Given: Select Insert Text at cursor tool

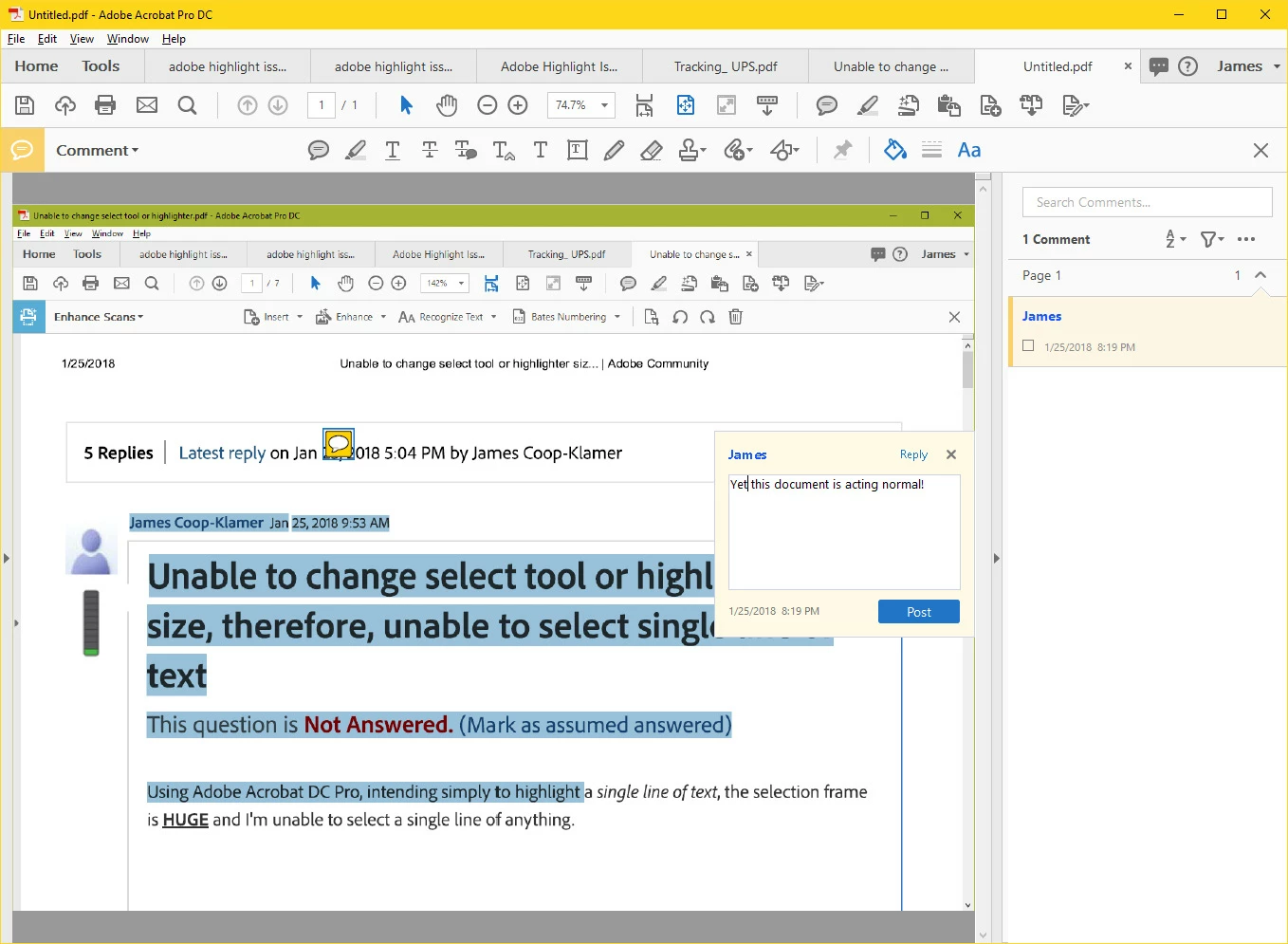Looking at the screenshot, I should (x=504, y=150).
